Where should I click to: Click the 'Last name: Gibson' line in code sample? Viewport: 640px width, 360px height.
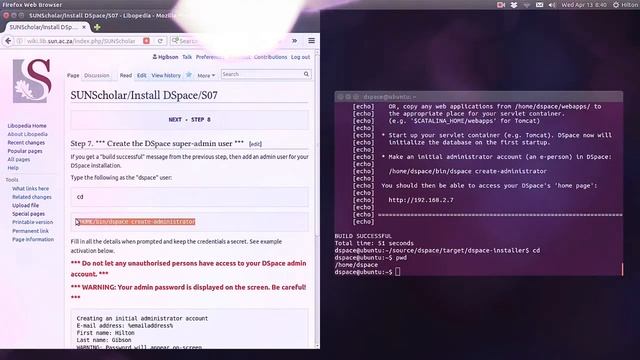104,340
